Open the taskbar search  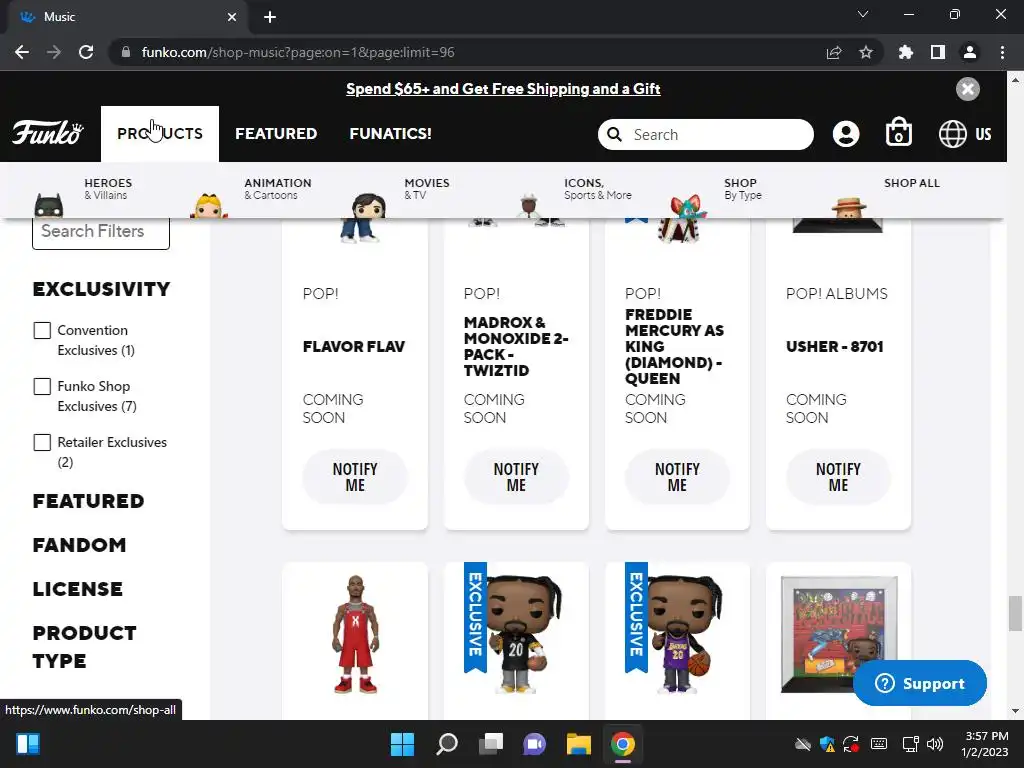tap(447, 744)
